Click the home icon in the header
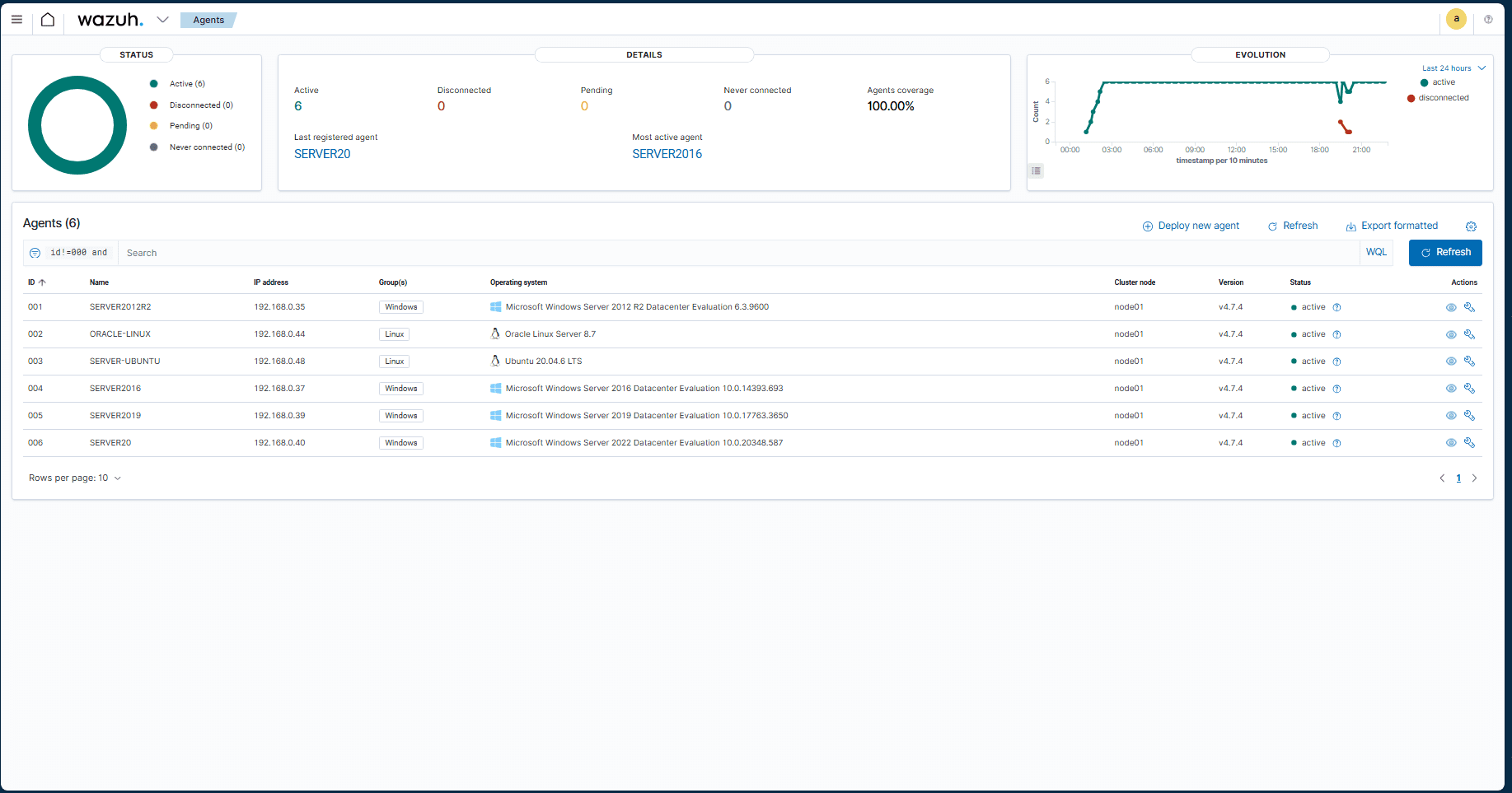 click(x=48, y=20)
